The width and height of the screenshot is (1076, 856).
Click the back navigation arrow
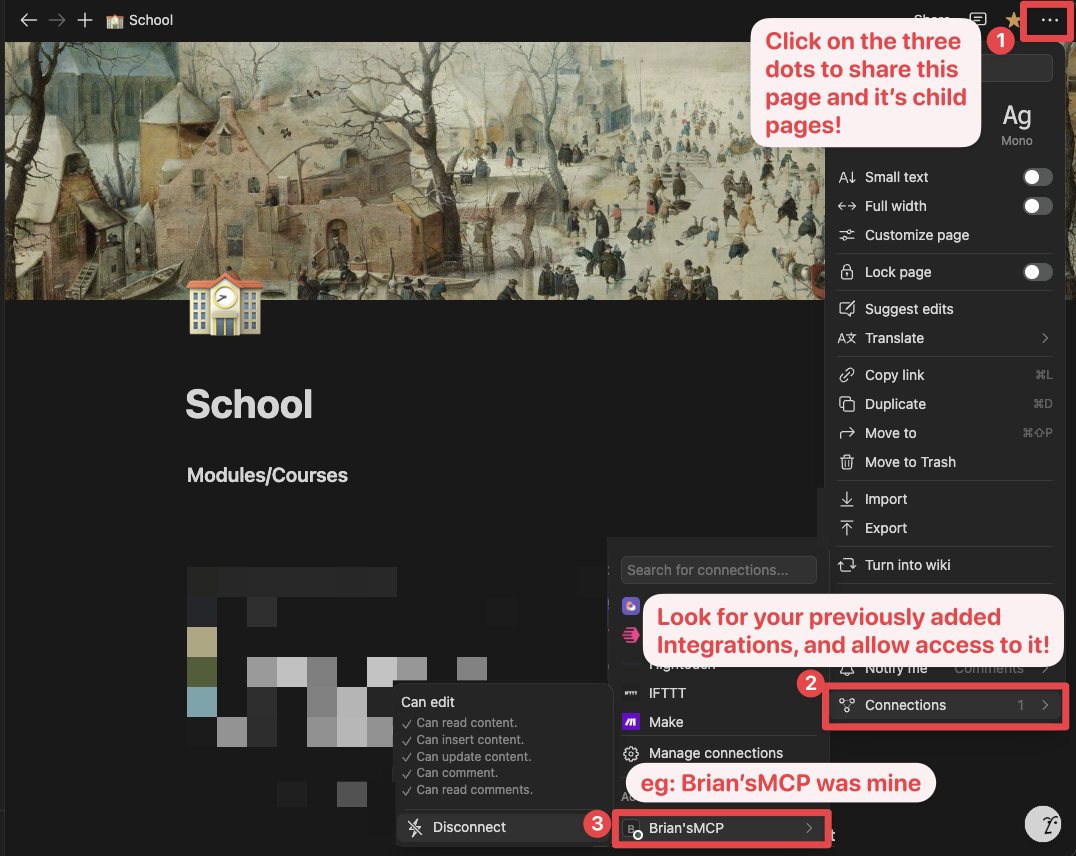[x=28, y=20]
